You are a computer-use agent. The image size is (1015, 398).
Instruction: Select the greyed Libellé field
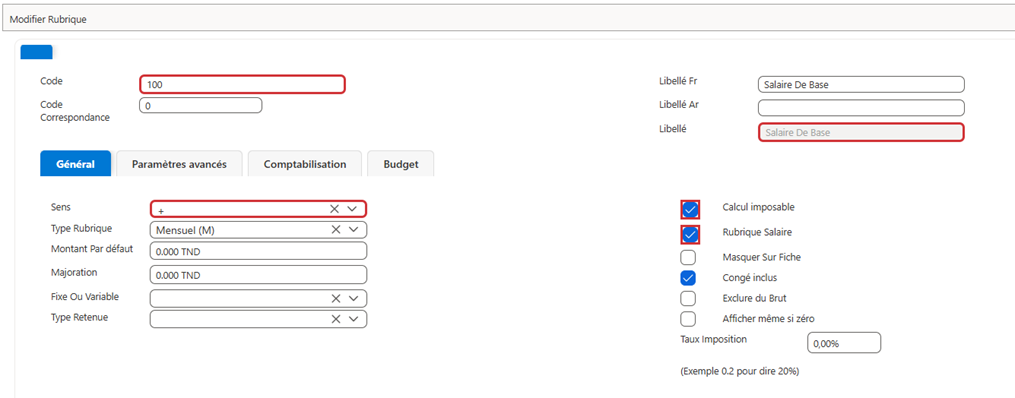[861, 132]
